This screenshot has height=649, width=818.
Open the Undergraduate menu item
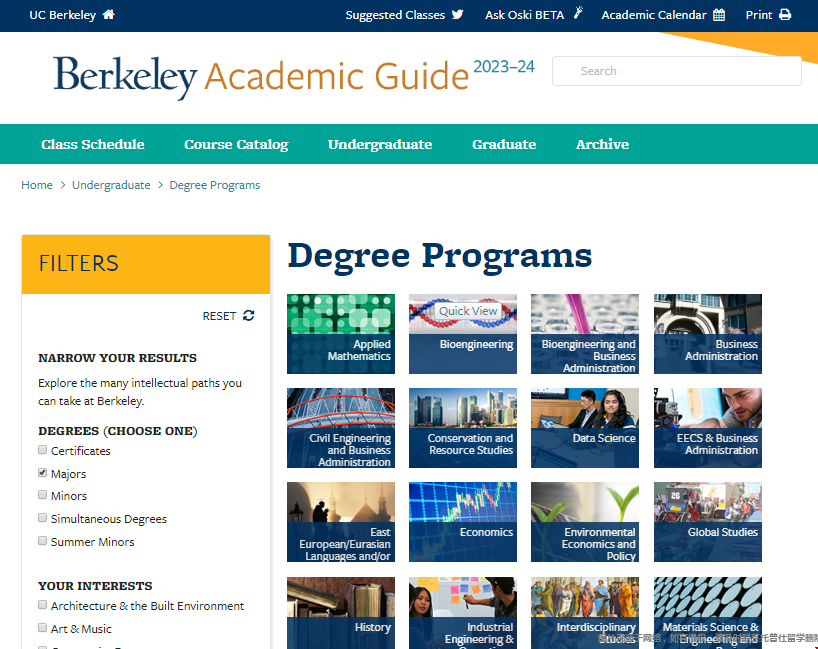[x=380, y=144]
